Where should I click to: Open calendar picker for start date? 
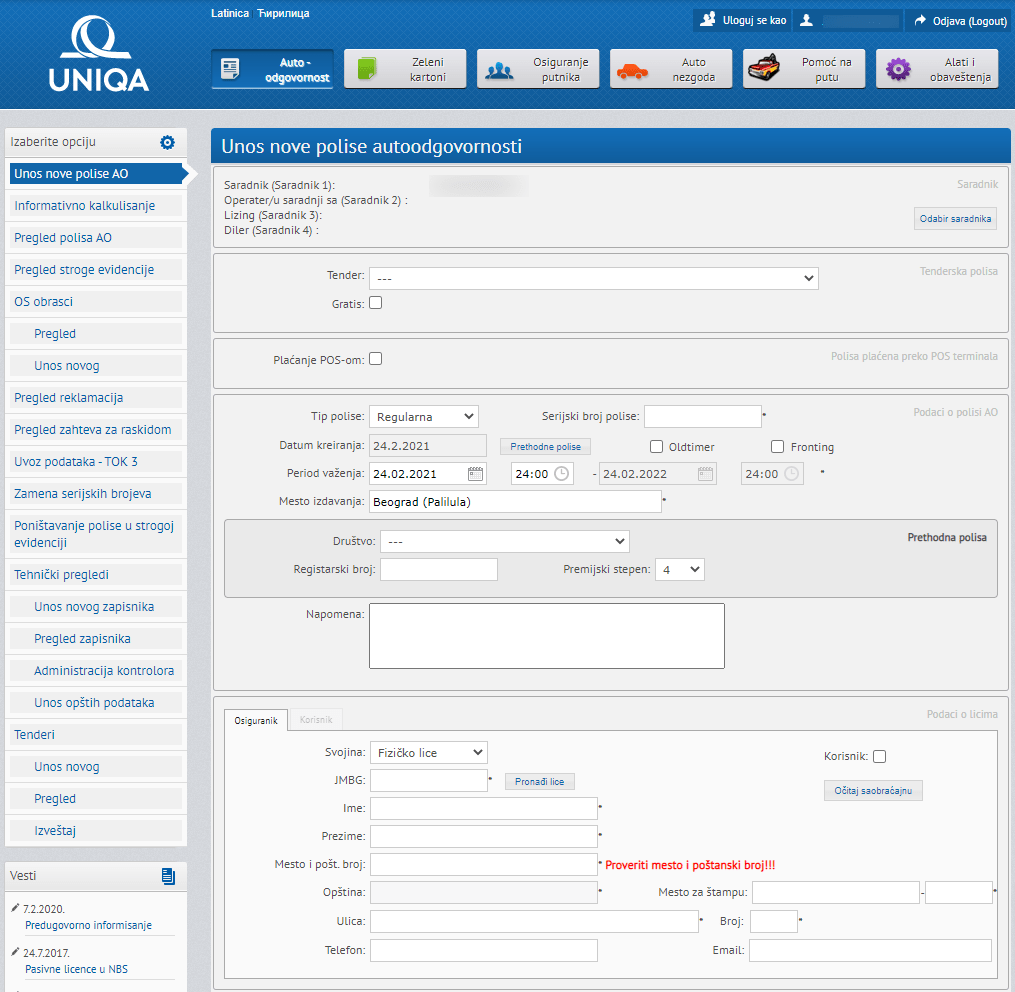pyautogui.click(x=476, y=474)
